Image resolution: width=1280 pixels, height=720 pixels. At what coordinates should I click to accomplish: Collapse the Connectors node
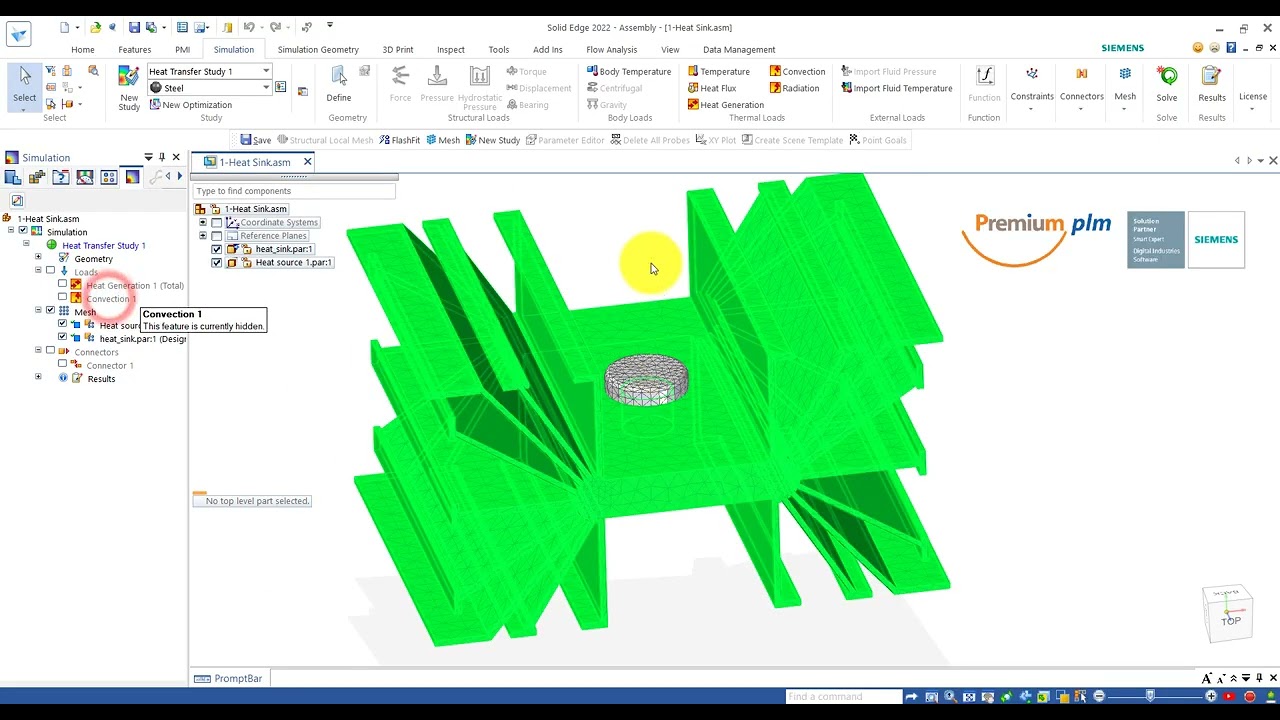click(38, 350)
